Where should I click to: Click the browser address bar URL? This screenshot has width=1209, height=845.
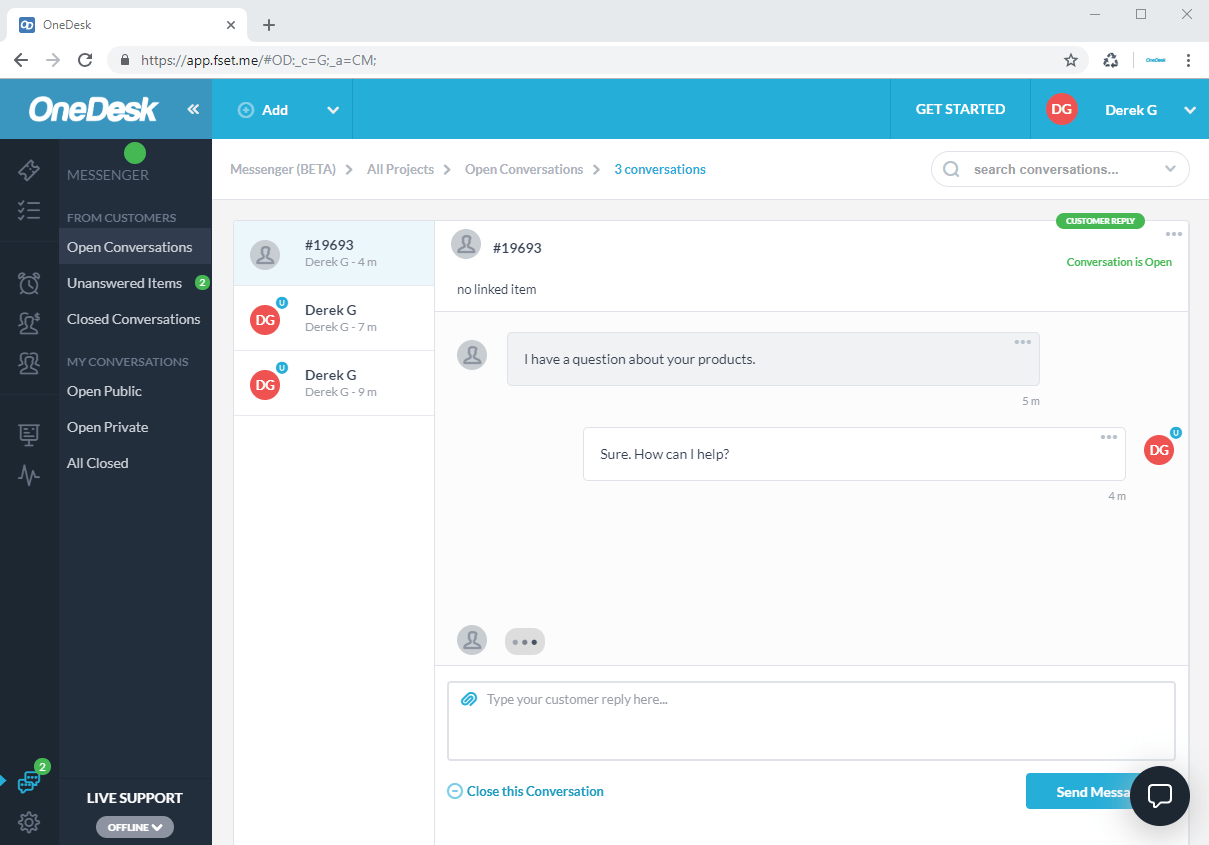pos(258,60)
